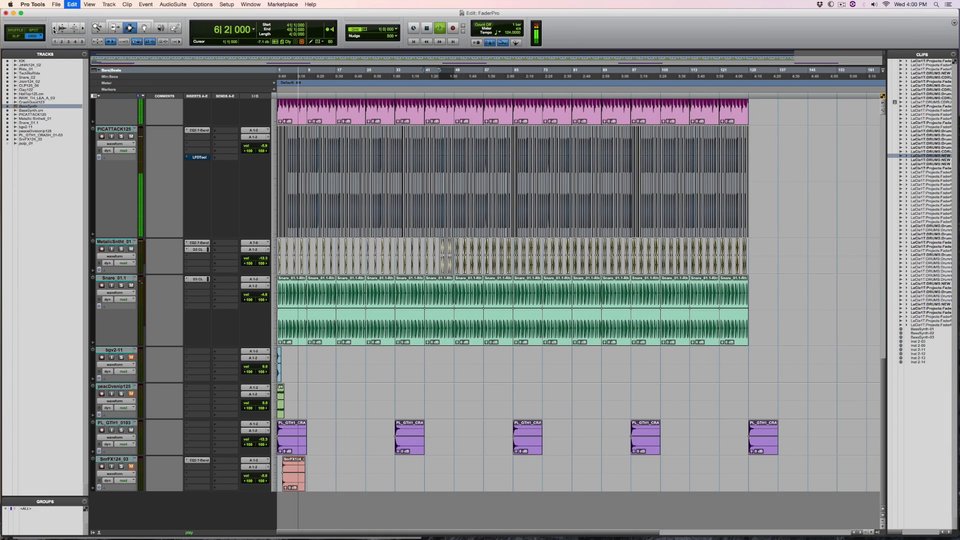Click Return to Zero transport button
The width and height of the screenshot is (960, 540).
coord(413,42)
